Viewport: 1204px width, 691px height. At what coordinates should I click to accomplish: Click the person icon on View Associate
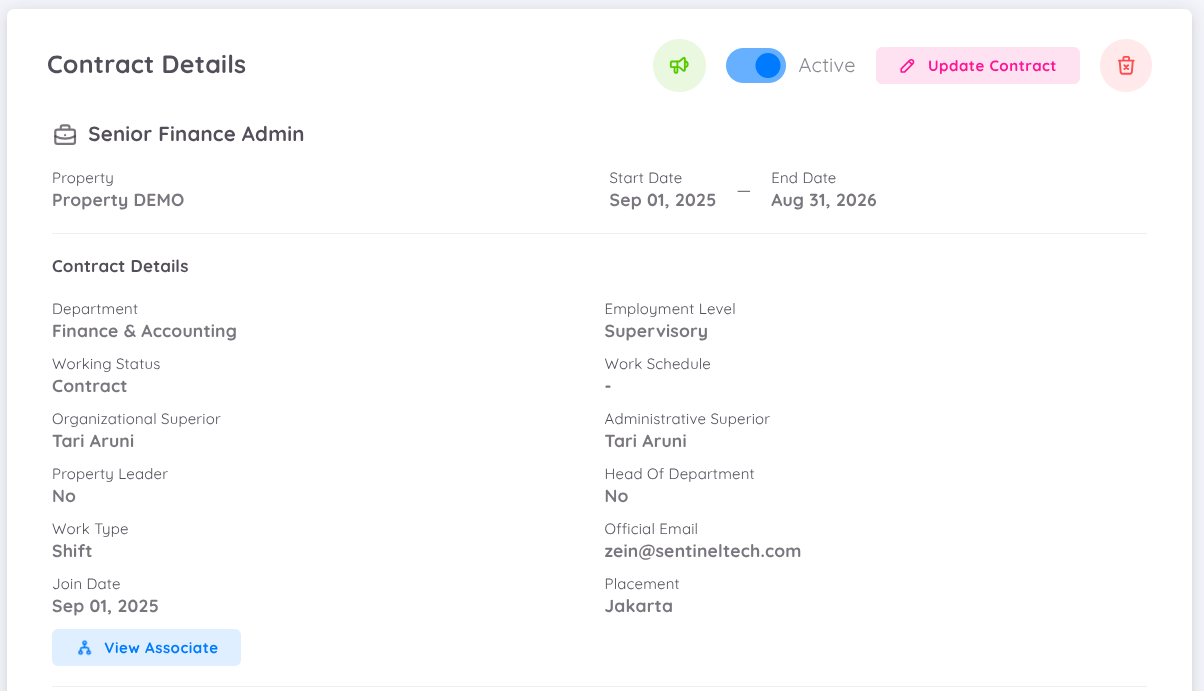pyautogui.click(x=84, y=647)
